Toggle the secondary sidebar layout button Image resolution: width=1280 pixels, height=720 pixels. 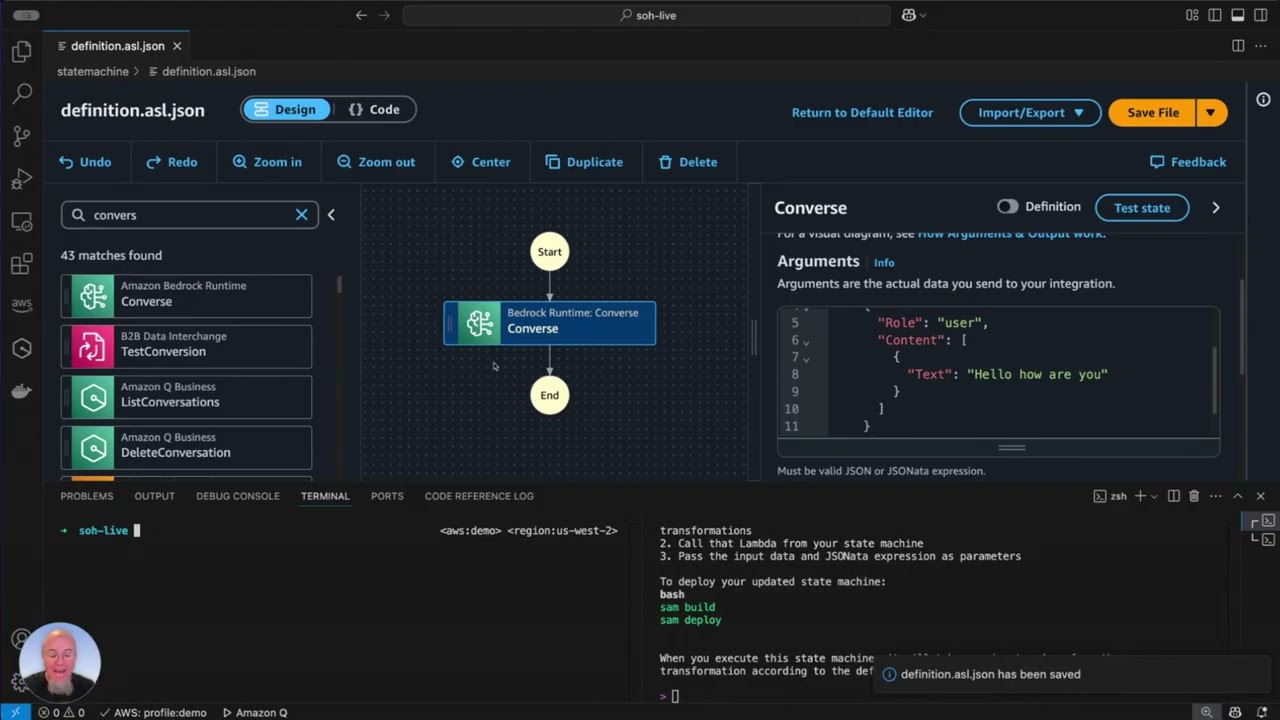tap(1260, 15)
